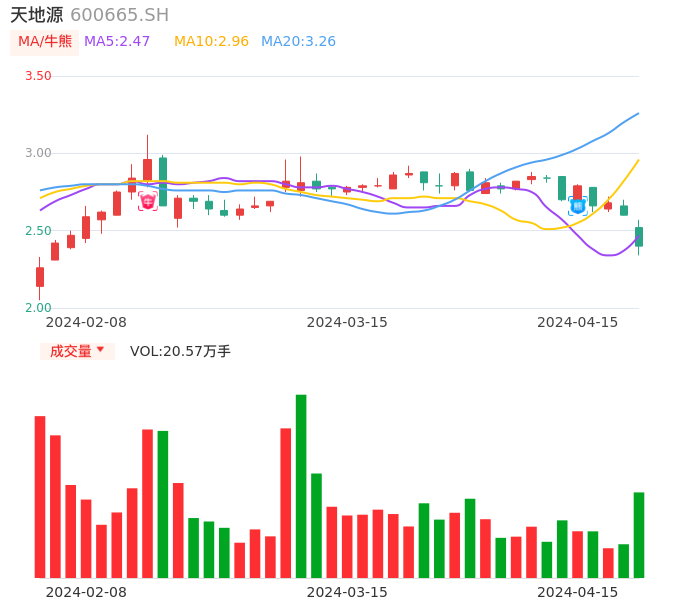Toggle the MA10:2.96 yellow line legend
This screenshot has width=686, height=606.
[x=211, y=42]
